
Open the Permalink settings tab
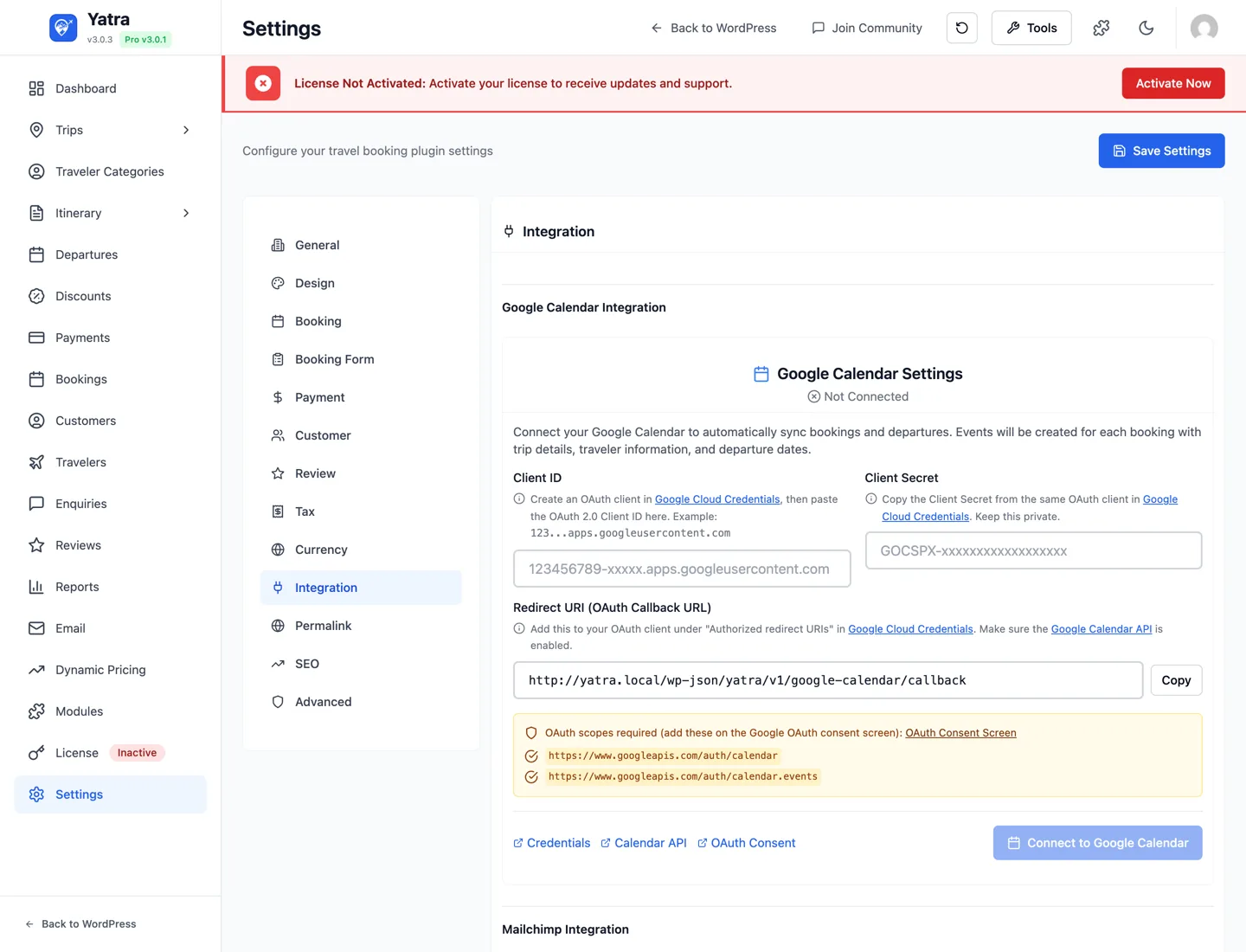361,626
